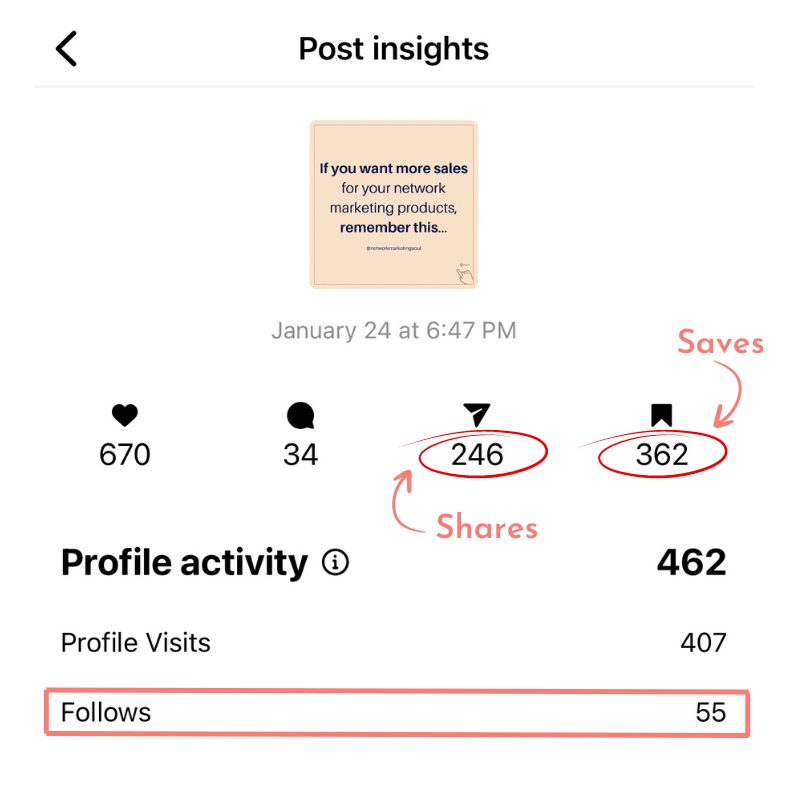Image resolution: width=788 pixels, height=800 pixels.
Task: Tap the bookmark saves icon
Action: pos(661,415)
